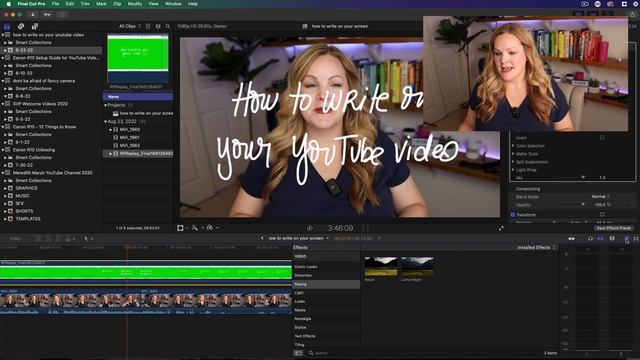Open the Trim menu
This screenshot has height=360, width=640.
[x=85, y=4]
